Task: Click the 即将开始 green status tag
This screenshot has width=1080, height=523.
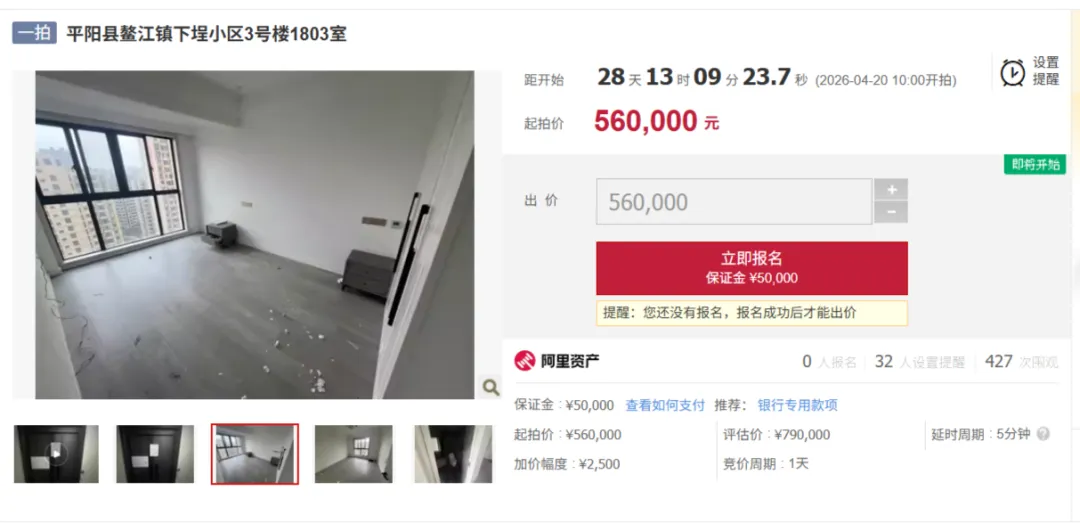Action: 1035,165
